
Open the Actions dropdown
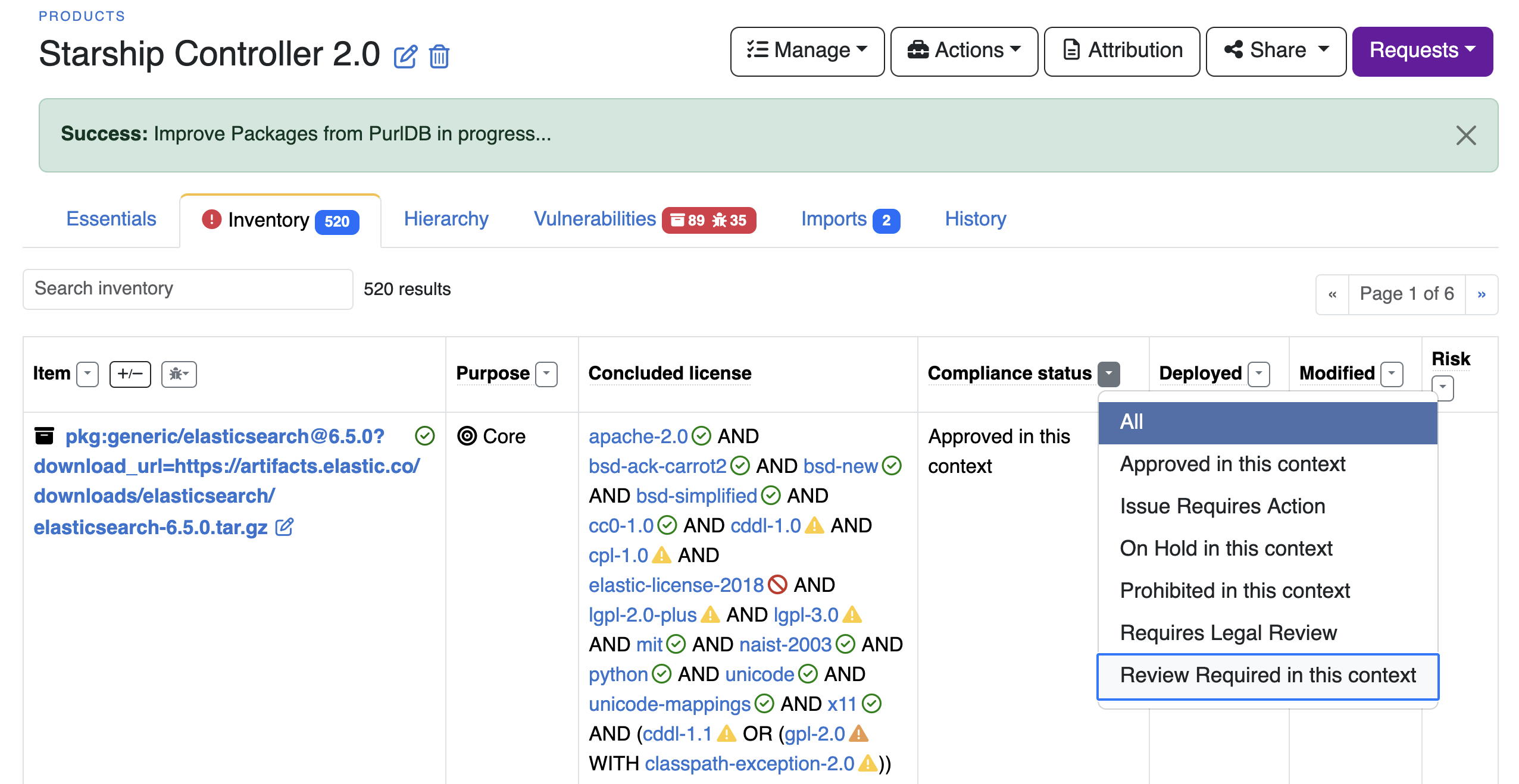pyautogui.click(x=964, y=51)
